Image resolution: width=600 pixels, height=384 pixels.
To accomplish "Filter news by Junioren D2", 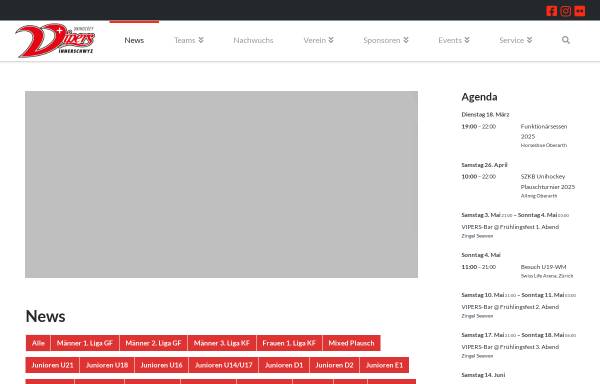I will 334,365.
